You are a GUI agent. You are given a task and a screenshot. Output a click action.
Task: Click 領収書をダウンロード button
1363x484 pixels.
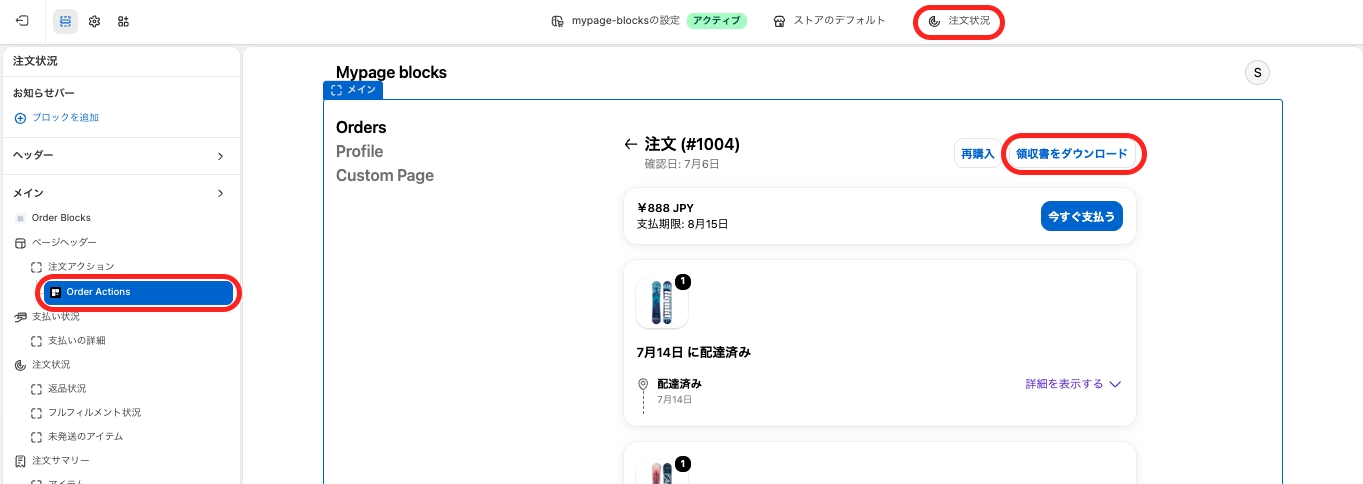pos(1072,153)
